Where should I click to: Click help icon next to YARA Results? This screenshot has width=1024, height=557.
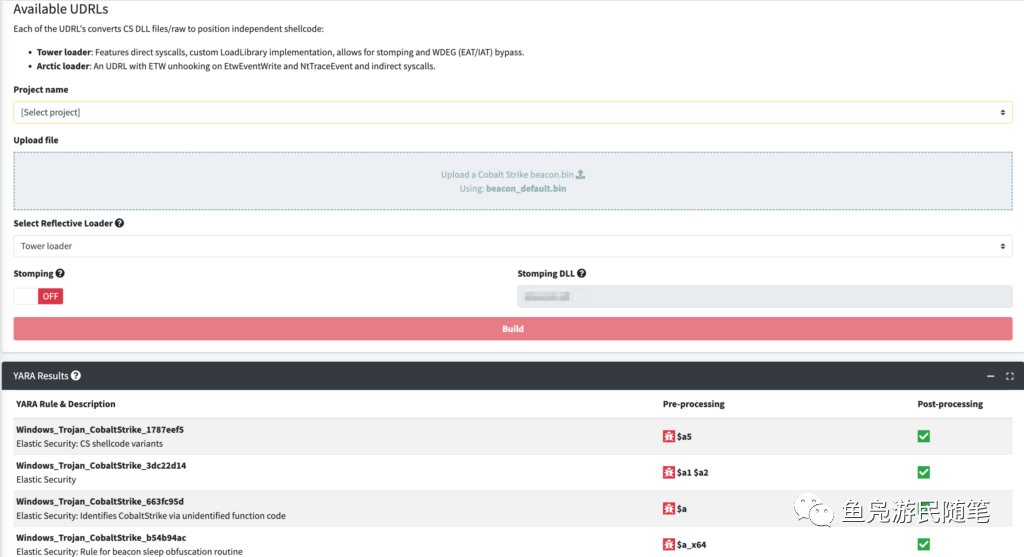click(x=76, y=375)
